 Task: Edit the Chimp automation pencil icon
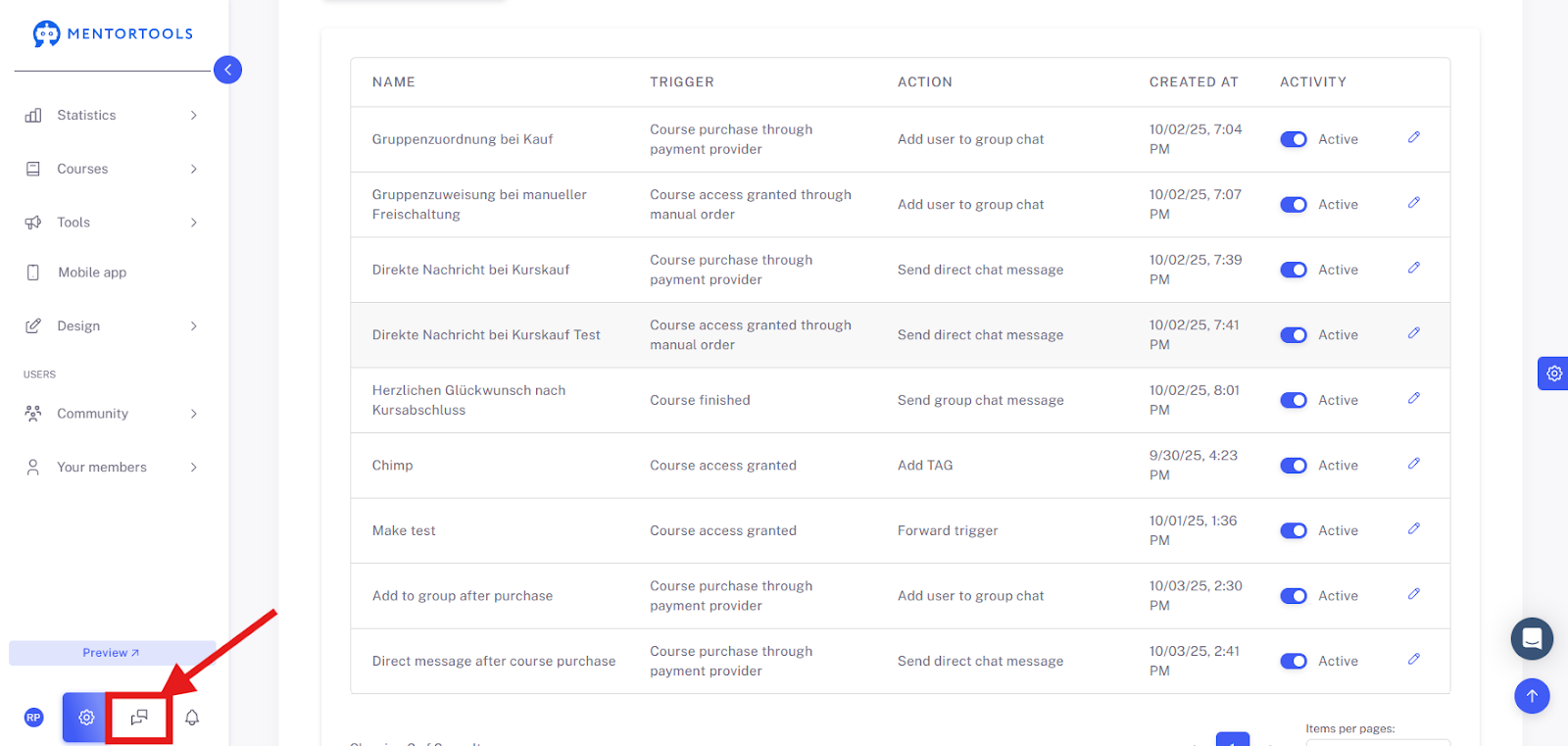[1414, 464]
